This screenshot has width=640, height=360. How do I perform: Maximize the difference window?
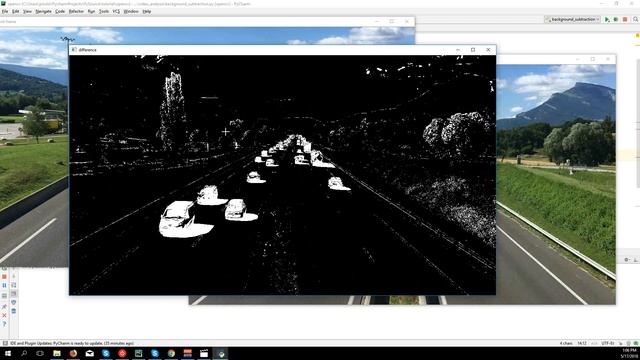tap(473, 50)
